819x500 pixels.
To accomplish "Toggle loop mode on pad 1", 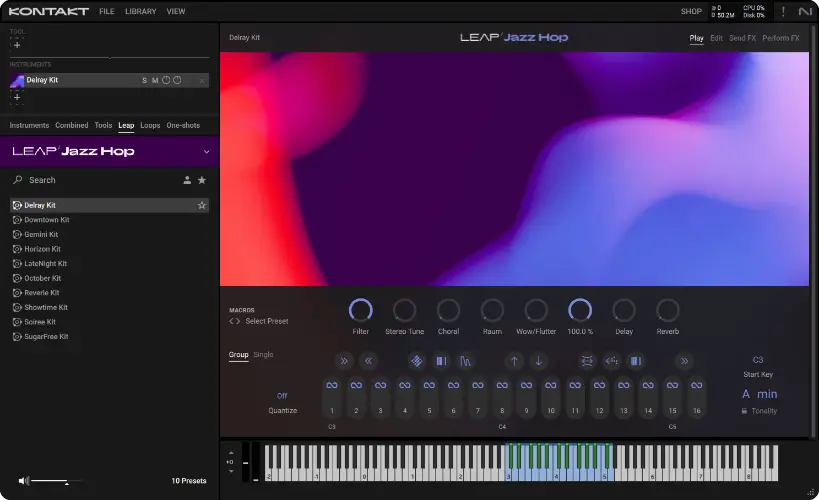I will pos(332,386).
